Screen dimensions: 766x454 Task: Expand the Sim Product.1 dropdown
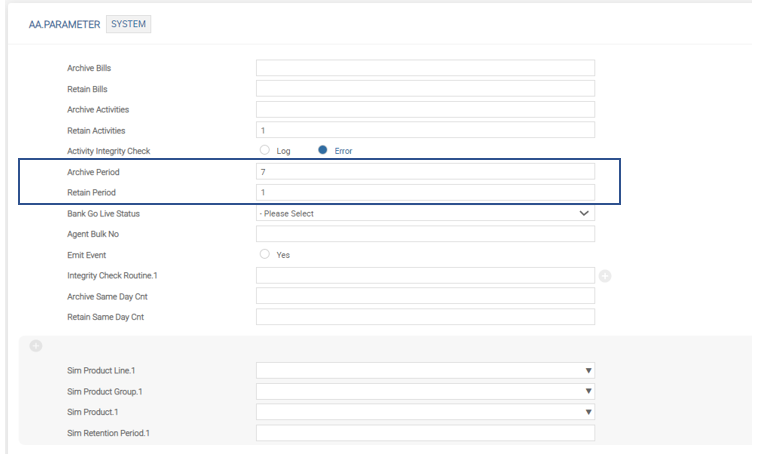(x=425, y=412)
